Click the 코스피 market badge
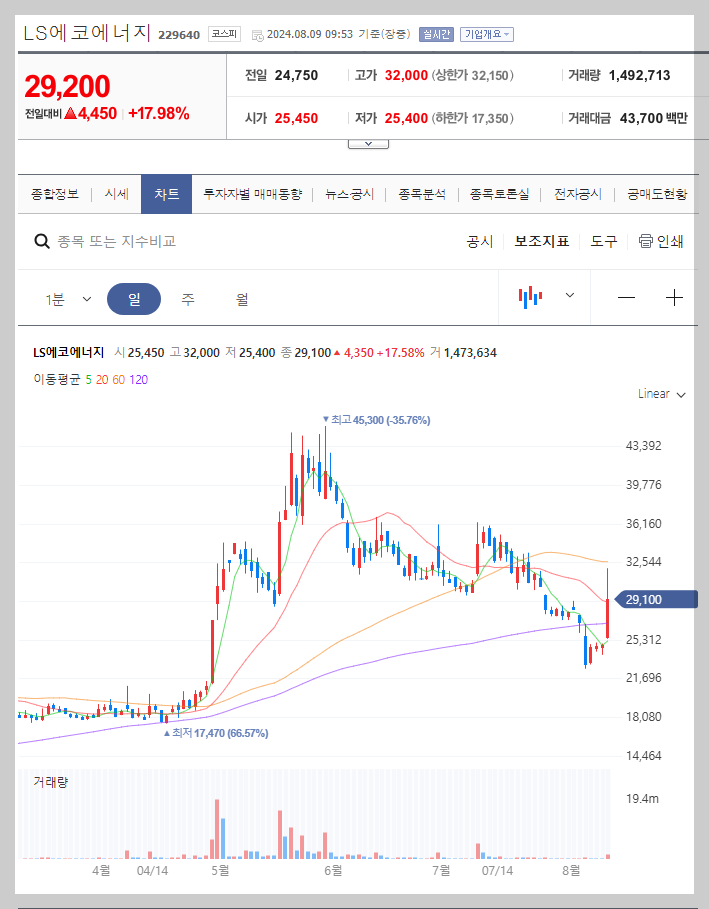The width and height of the screenshot is (709, 909). coord(224,34)
